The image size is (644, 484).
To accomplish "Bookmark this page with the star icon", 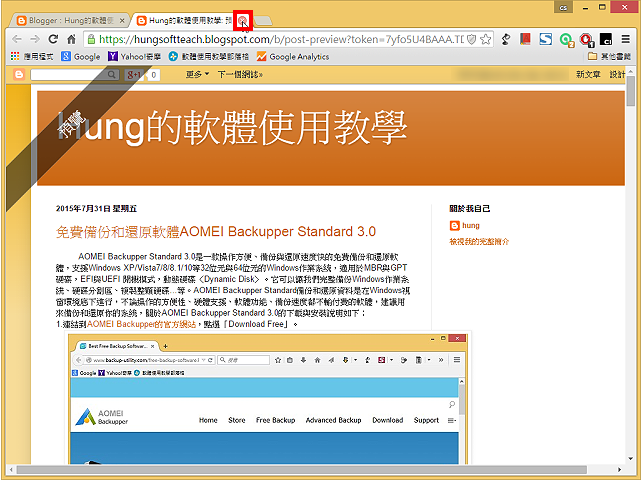I will 485,39.
